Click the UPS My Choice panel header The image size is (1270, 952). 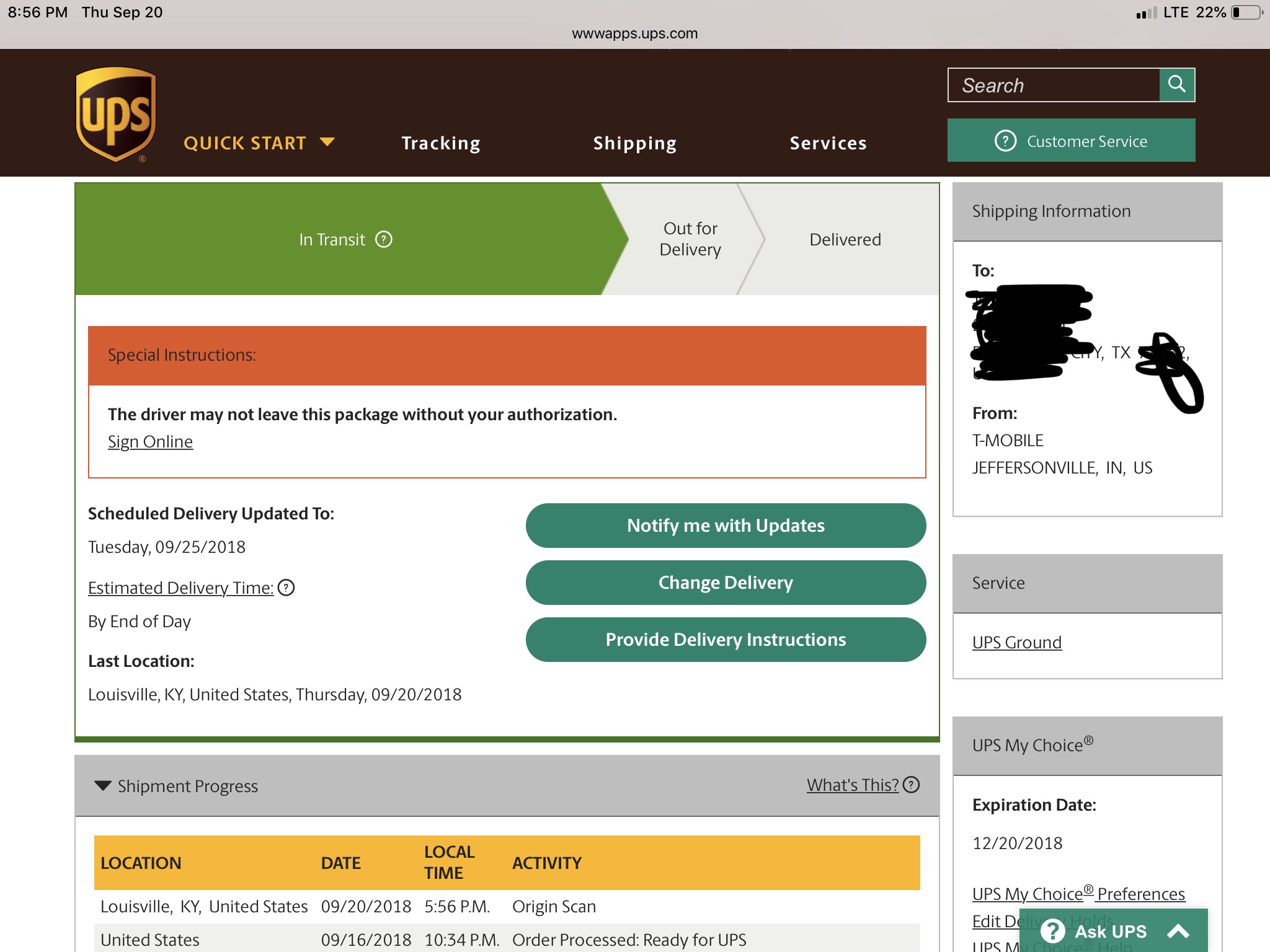pos(1087,746)
